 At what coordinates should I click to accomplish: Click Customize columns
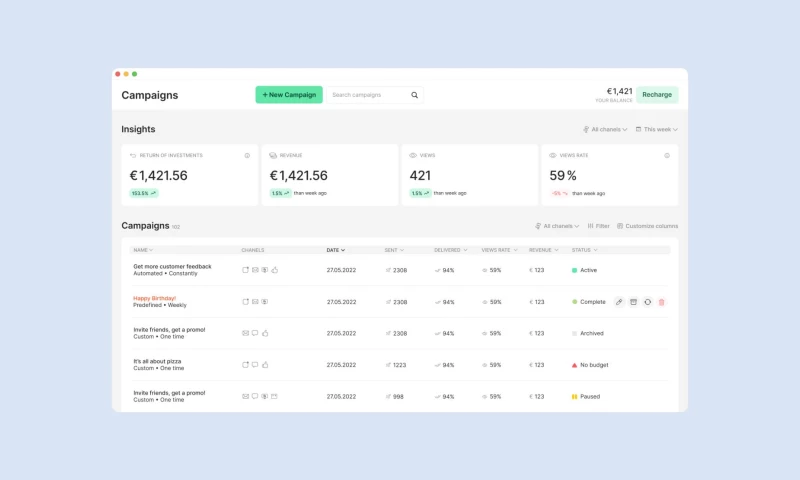(647, 226)
